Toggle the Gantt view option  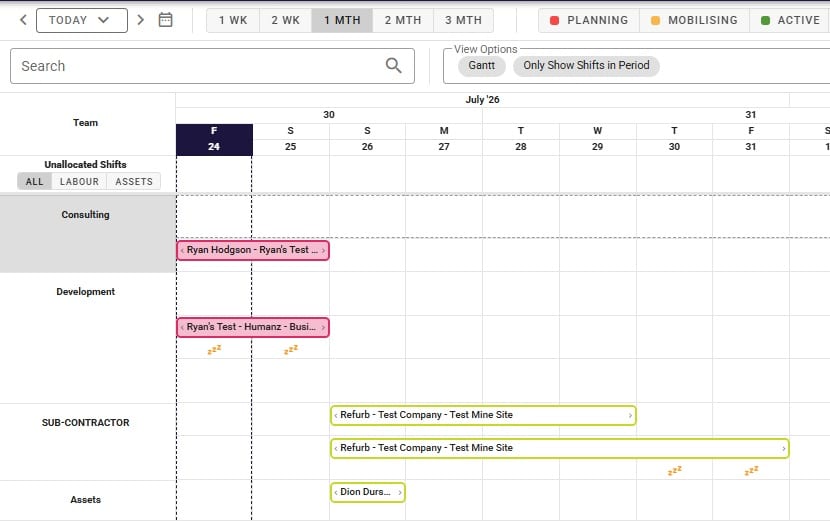482,66
